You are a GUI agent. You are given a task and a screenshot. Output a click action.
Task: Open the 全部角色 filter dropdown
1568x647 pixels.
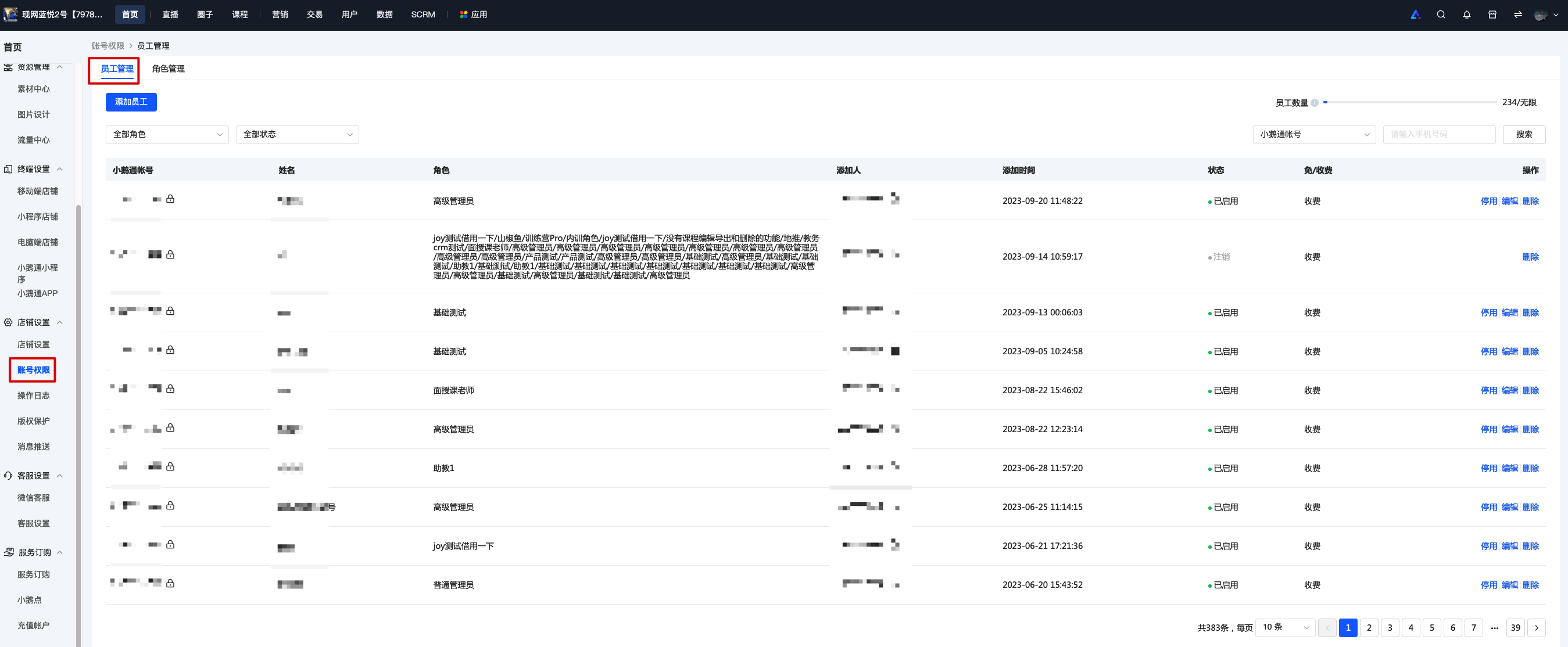click(x=167, y=134)
